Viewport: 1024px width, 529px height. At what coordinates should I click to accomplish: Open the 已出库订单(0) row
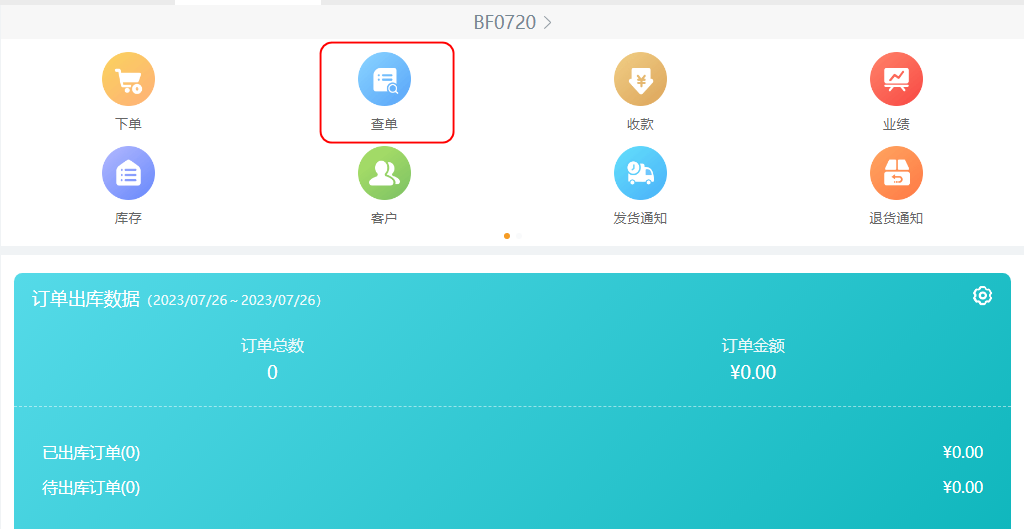(x=91, y=453)
